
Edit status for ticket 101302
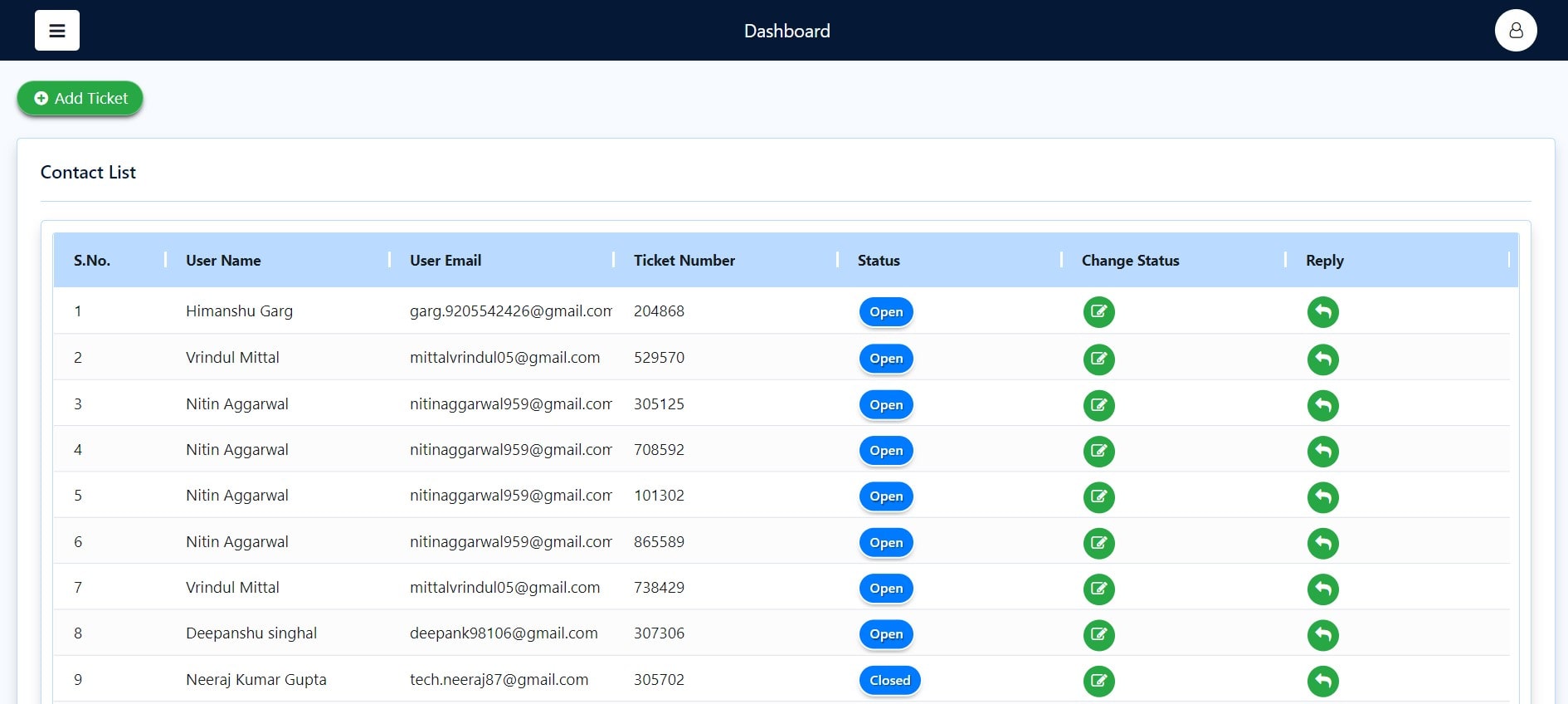pyautogui.click(x=1099, y=497)
